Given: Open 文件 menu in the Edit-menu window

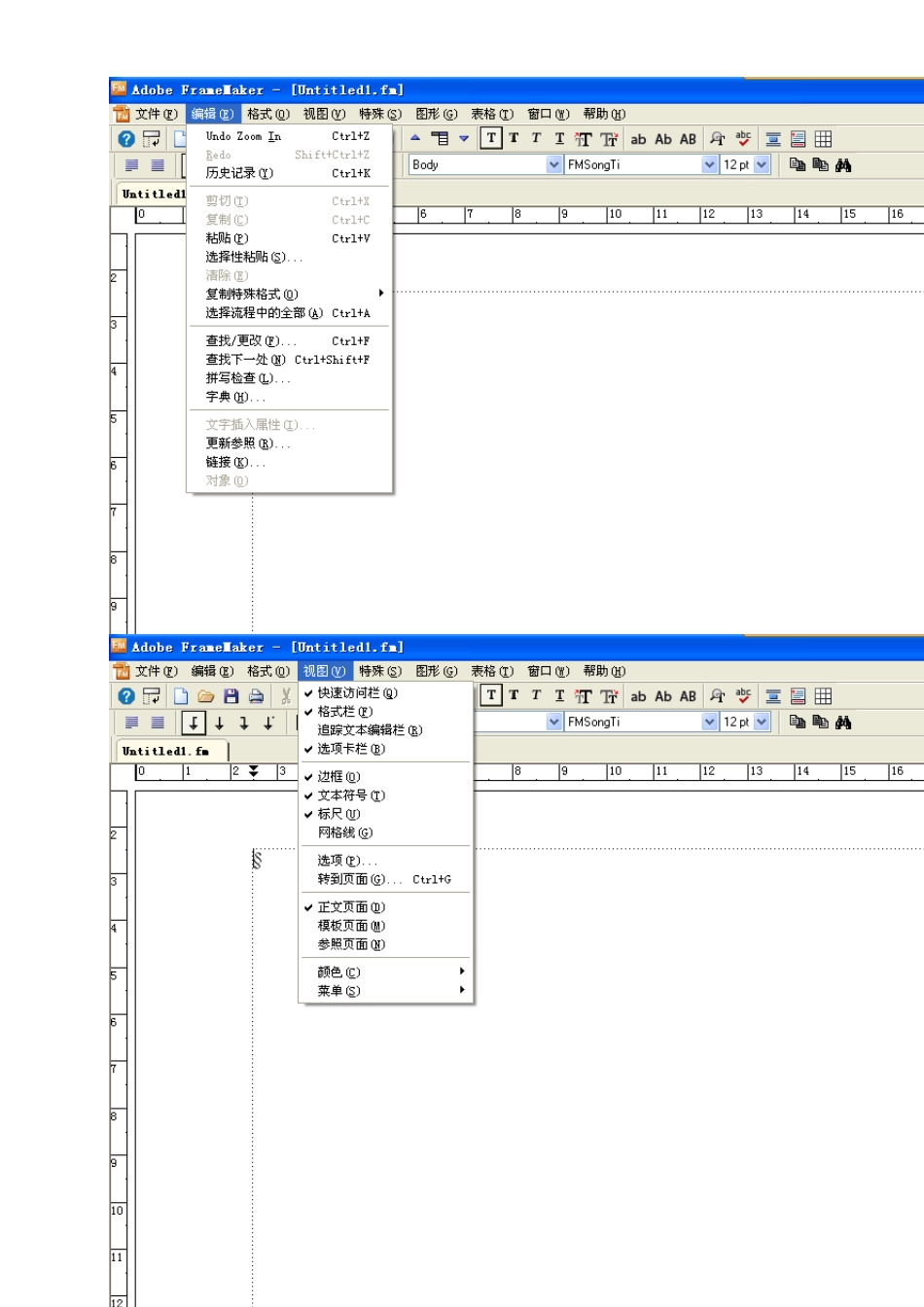Looking at the screenshot, I should 156,114.
